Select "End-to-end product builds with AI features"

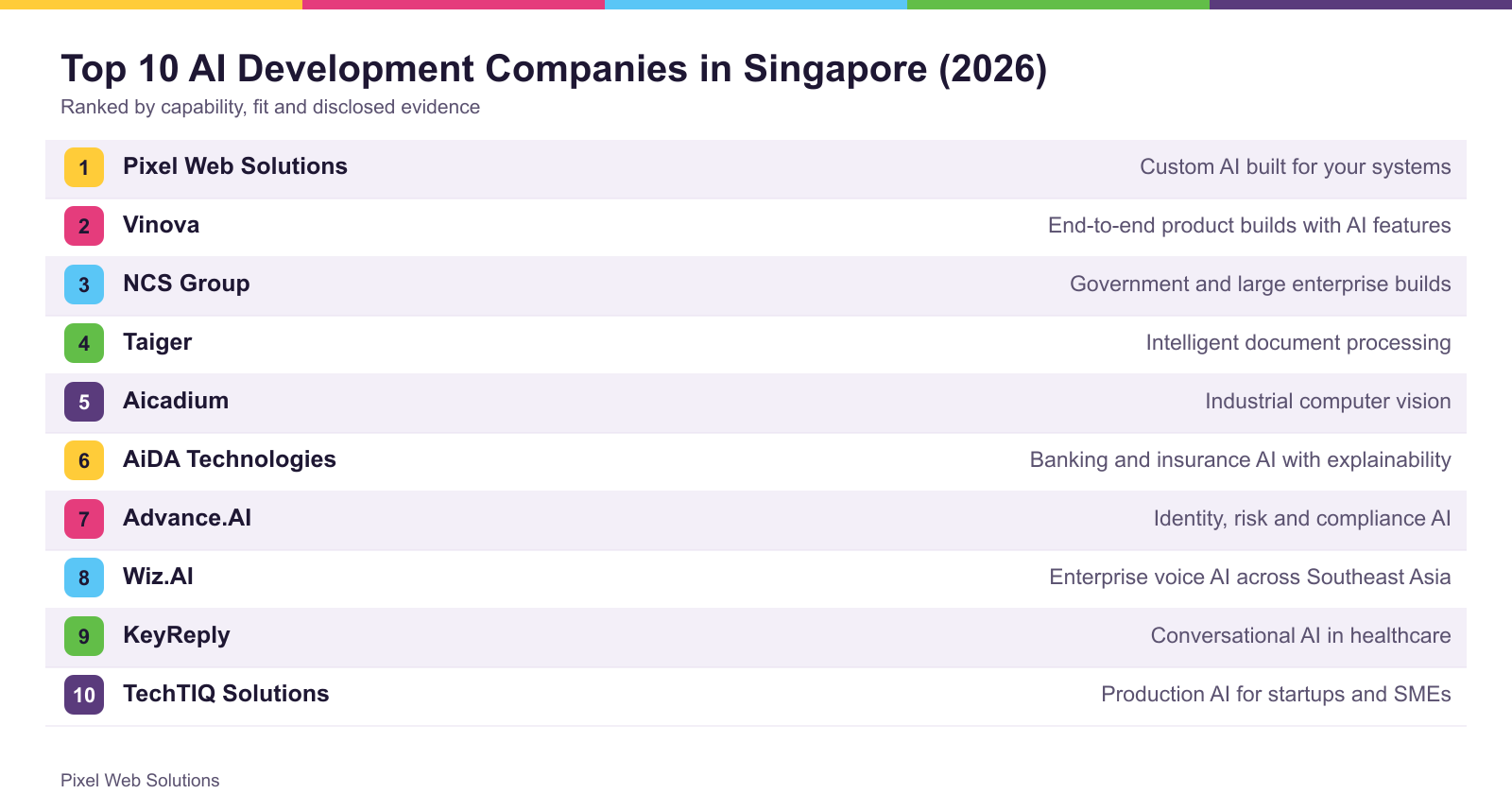[1249, 226]
